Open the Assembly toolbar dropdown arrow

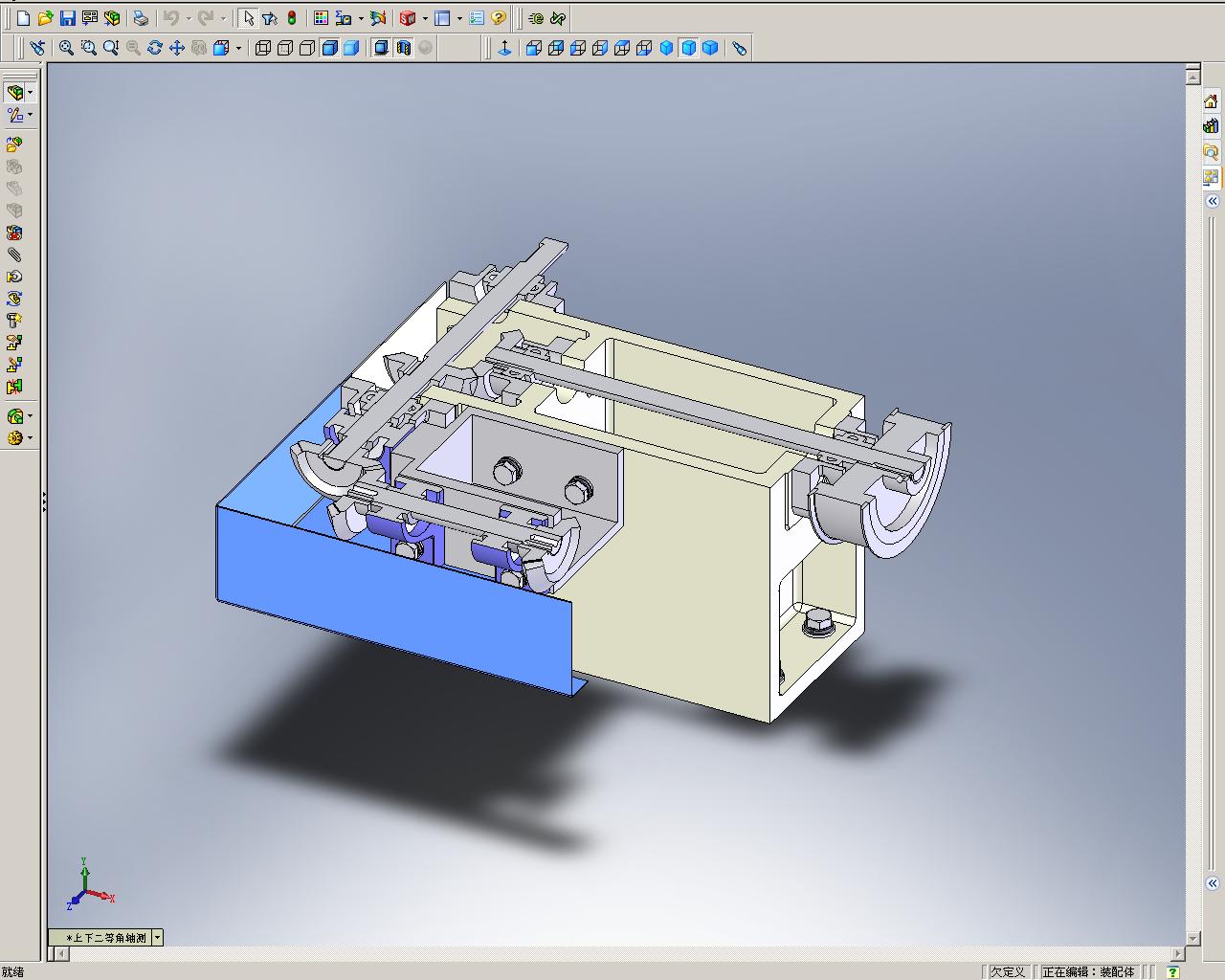tap(31, 93)
